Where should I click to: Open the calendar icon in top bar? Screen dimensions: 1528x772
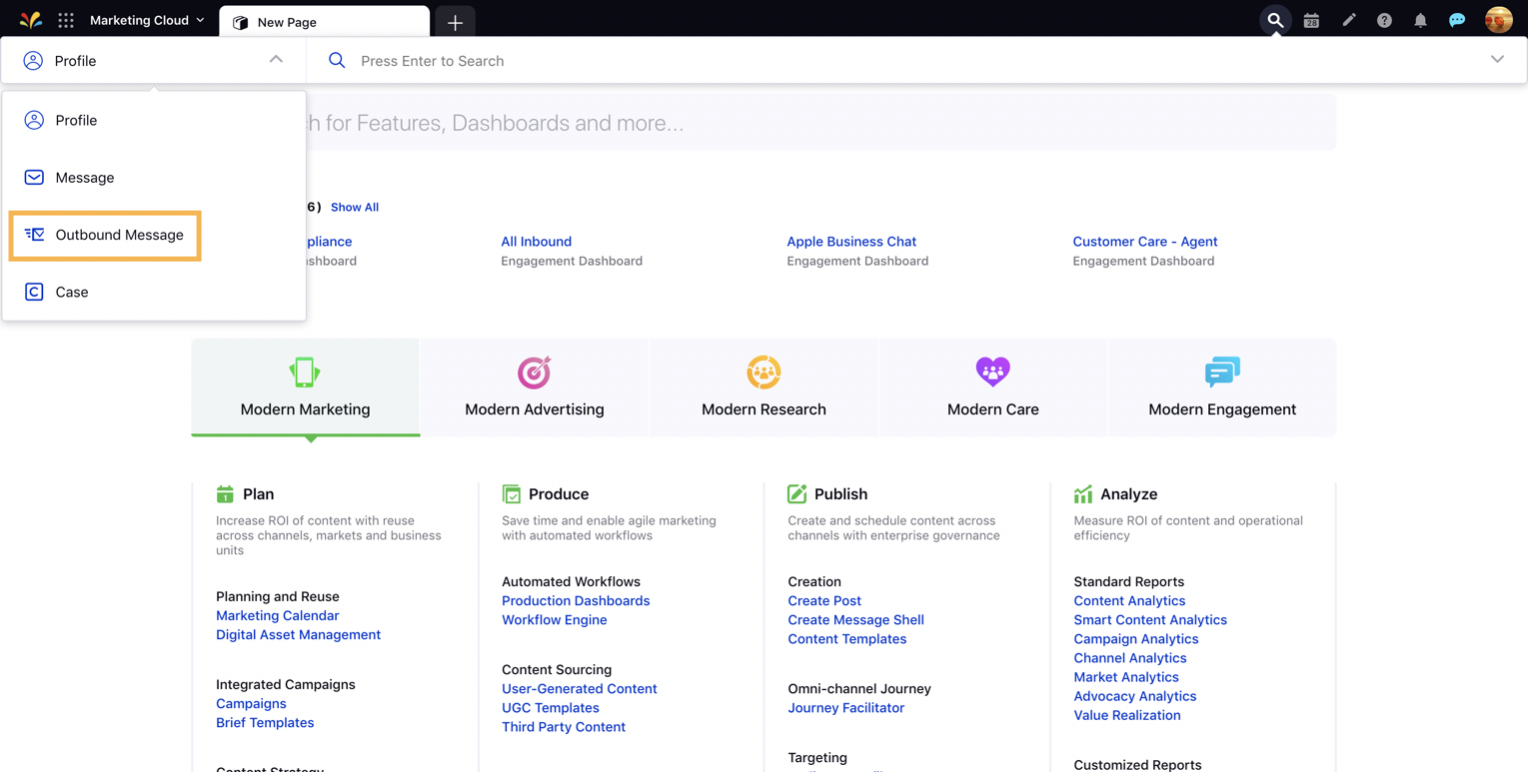tap(1311, 20)
